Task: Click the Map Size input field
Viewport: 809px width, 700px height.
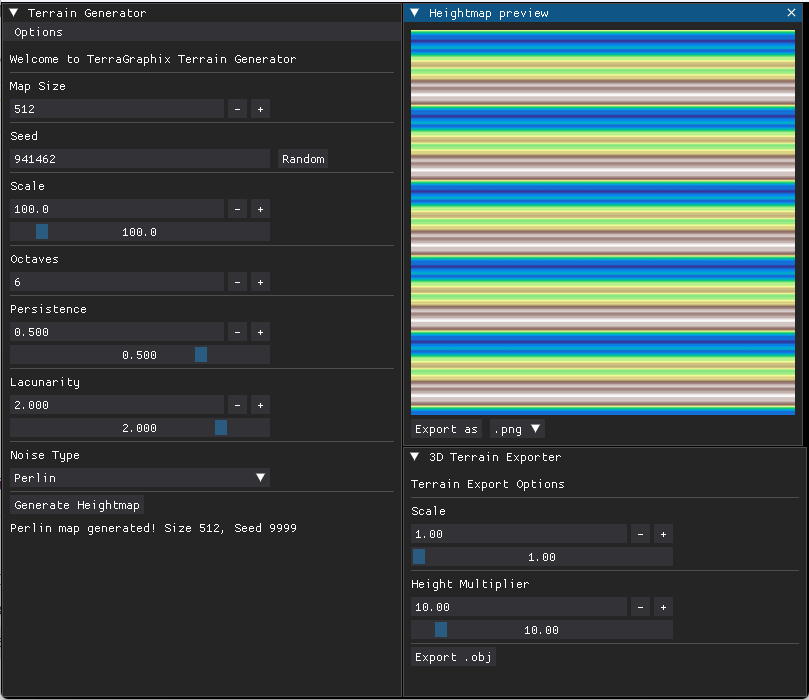Action: coord(117,109)
